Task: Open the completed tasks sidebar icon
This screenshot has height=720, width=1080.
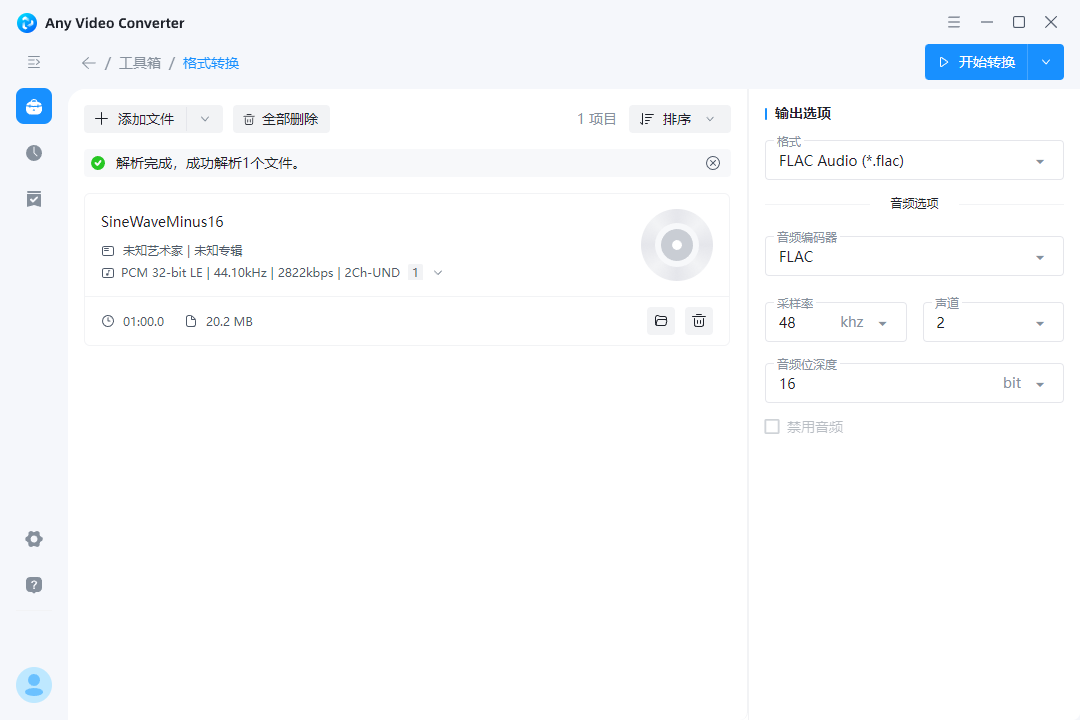Action: tap(34, 199)
